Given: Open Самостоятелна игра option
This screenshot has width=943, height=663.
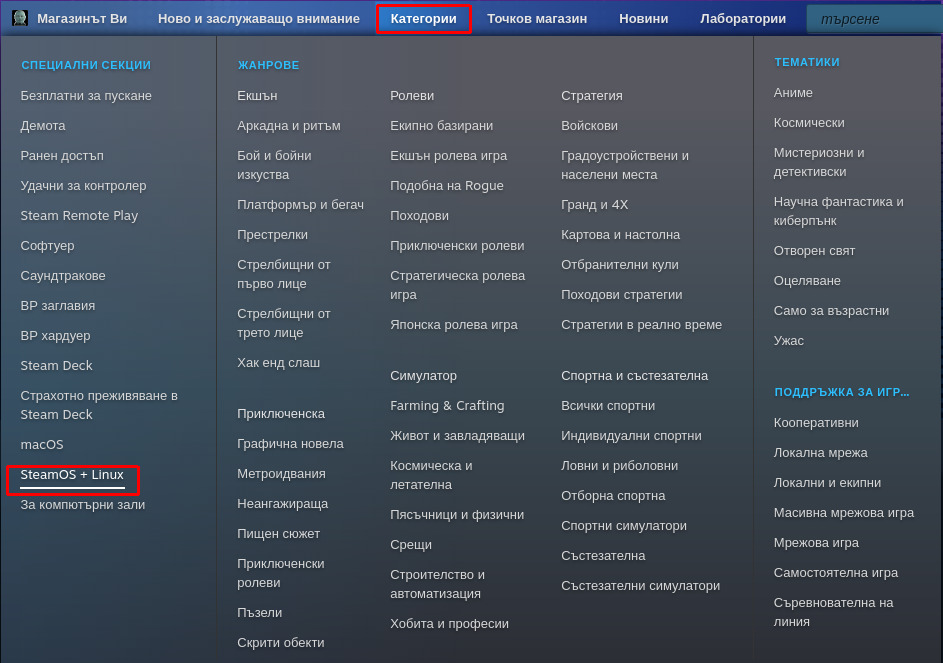Looking at the screenshot, I should coord(836,573).
